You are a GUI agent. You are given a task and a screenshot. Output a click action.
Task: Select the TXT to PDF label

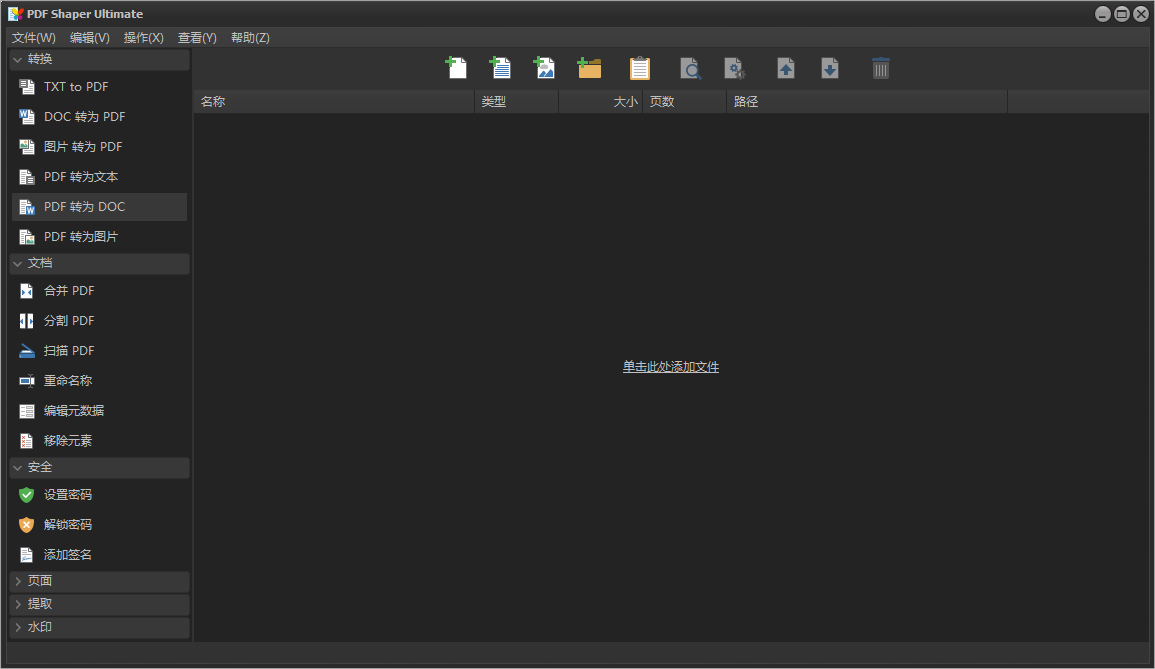click(x=76, y=87)
